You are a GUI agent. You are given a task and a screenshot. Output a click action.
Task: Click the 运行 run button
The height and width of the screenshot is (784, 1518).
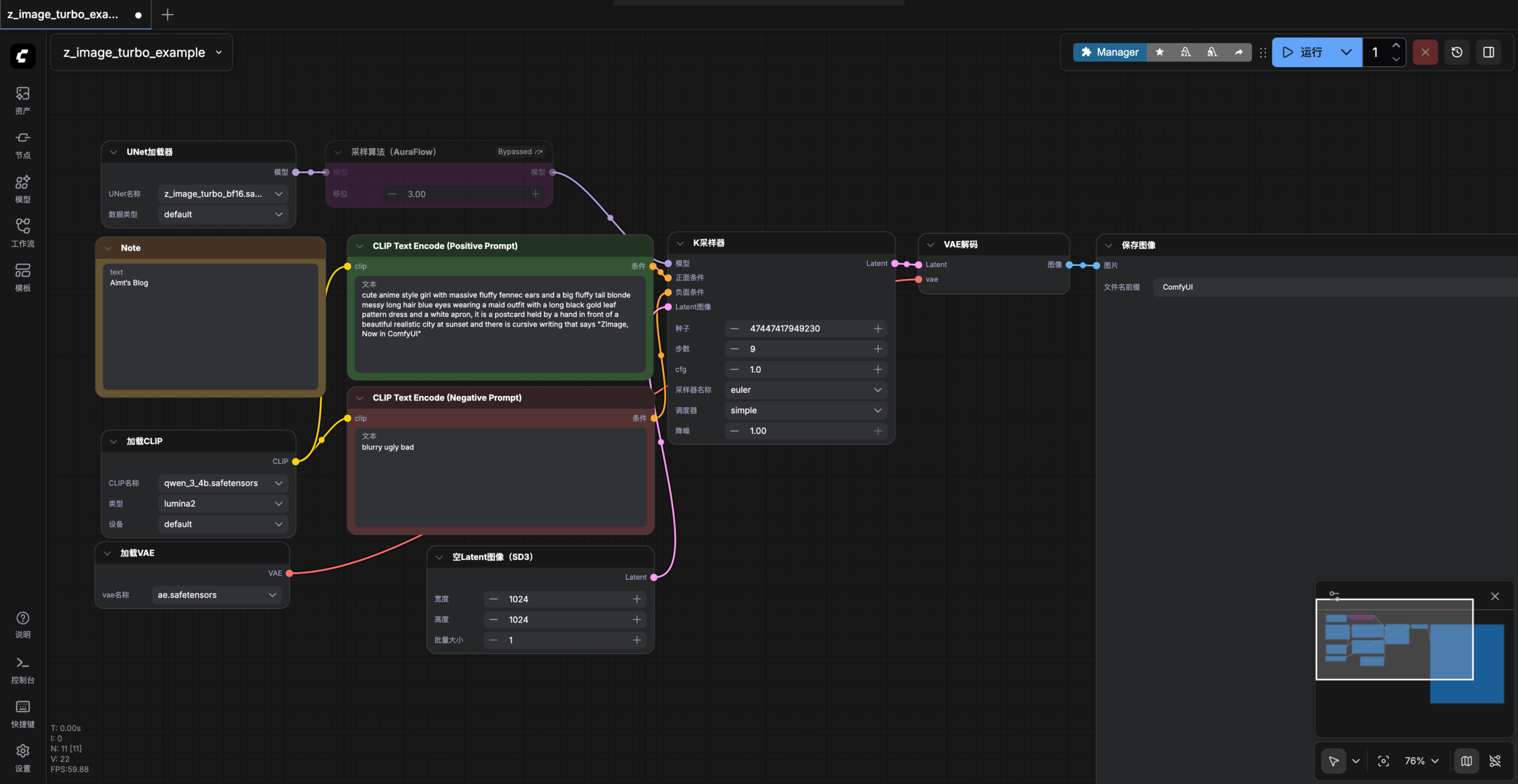point(1303,52)
